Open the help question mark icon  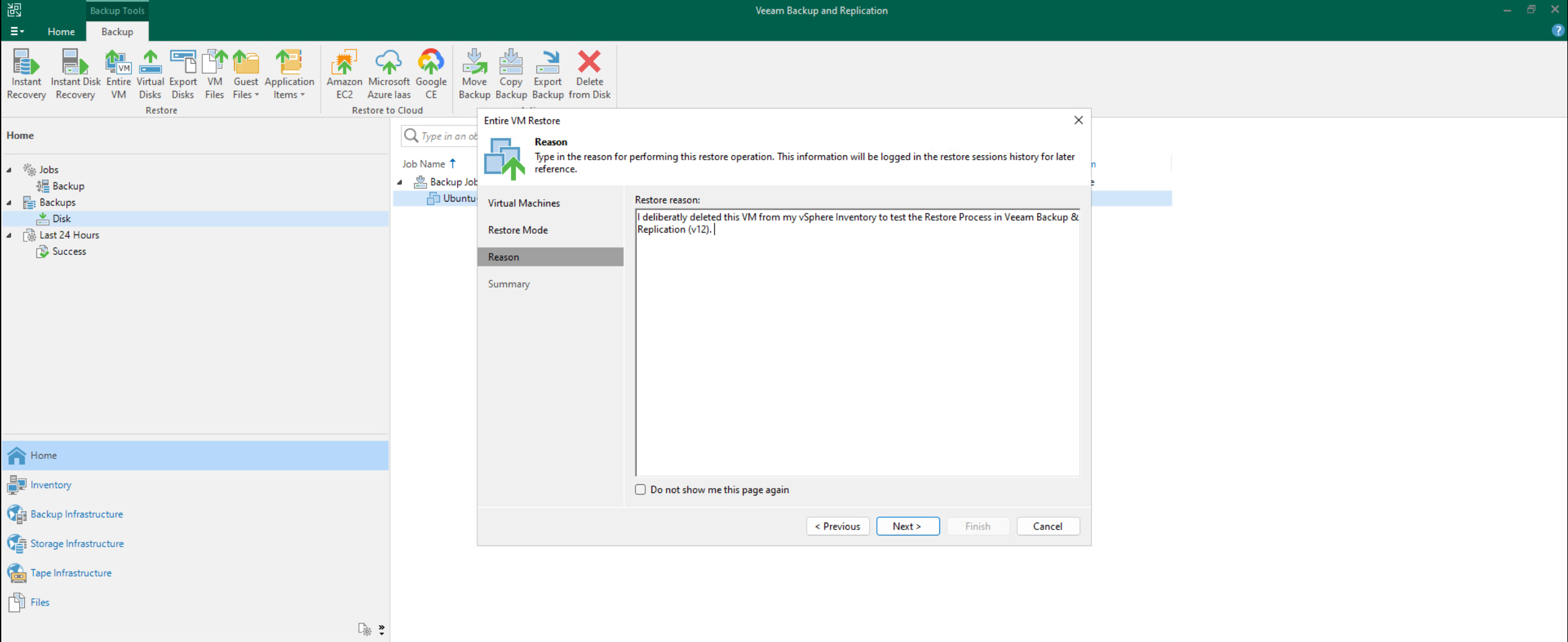click(1557, 31)
